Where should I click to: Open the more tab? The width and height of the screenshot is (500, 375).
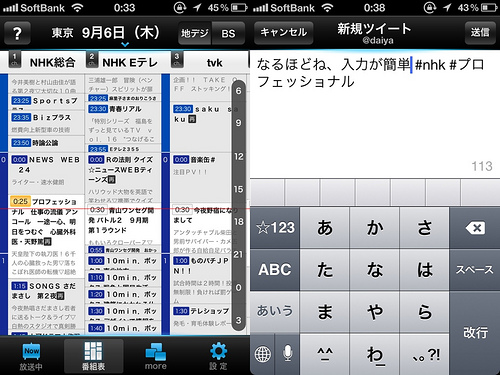coord(156,356)
